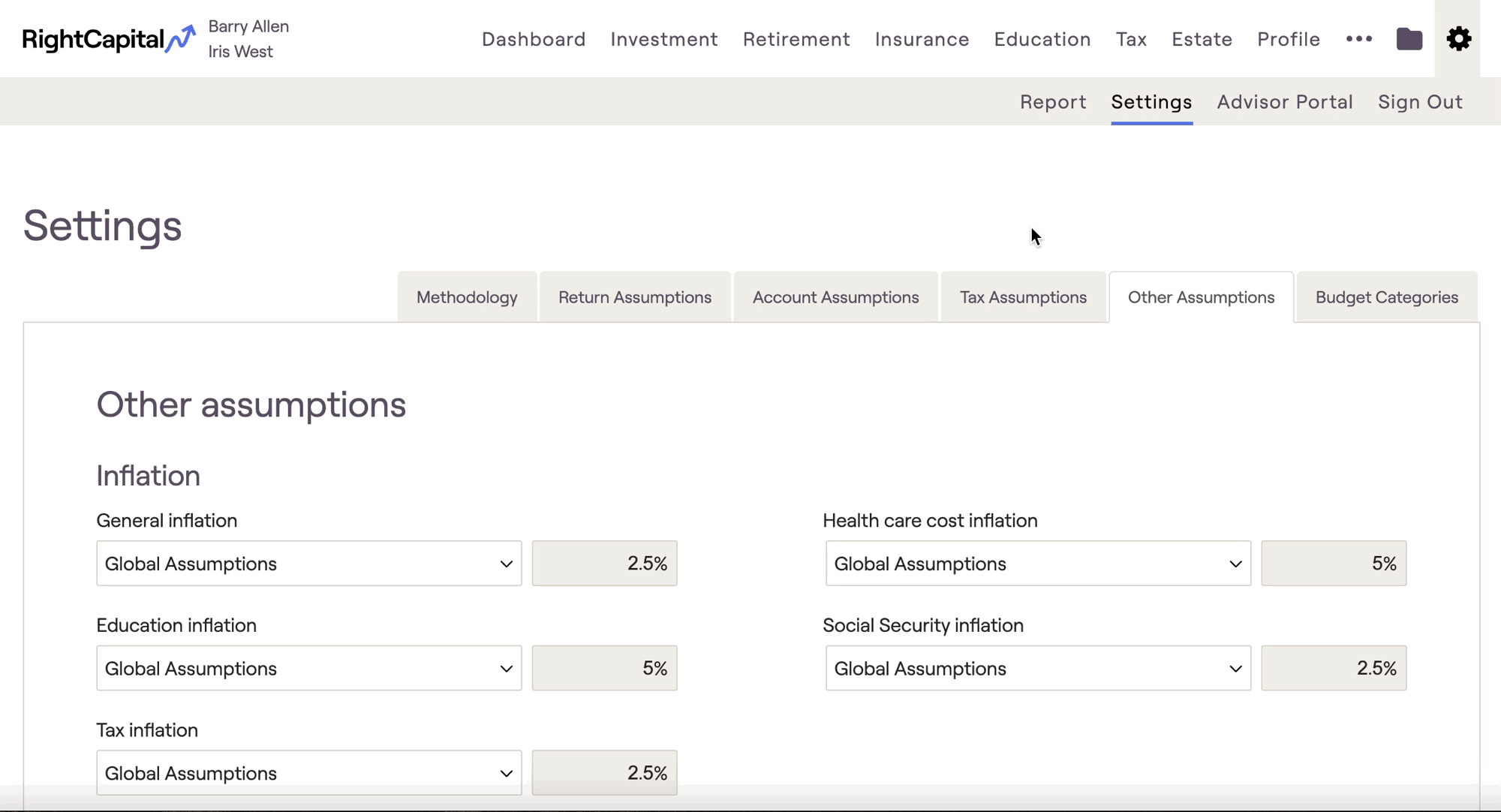Click Sign Out

(1420, 101)
